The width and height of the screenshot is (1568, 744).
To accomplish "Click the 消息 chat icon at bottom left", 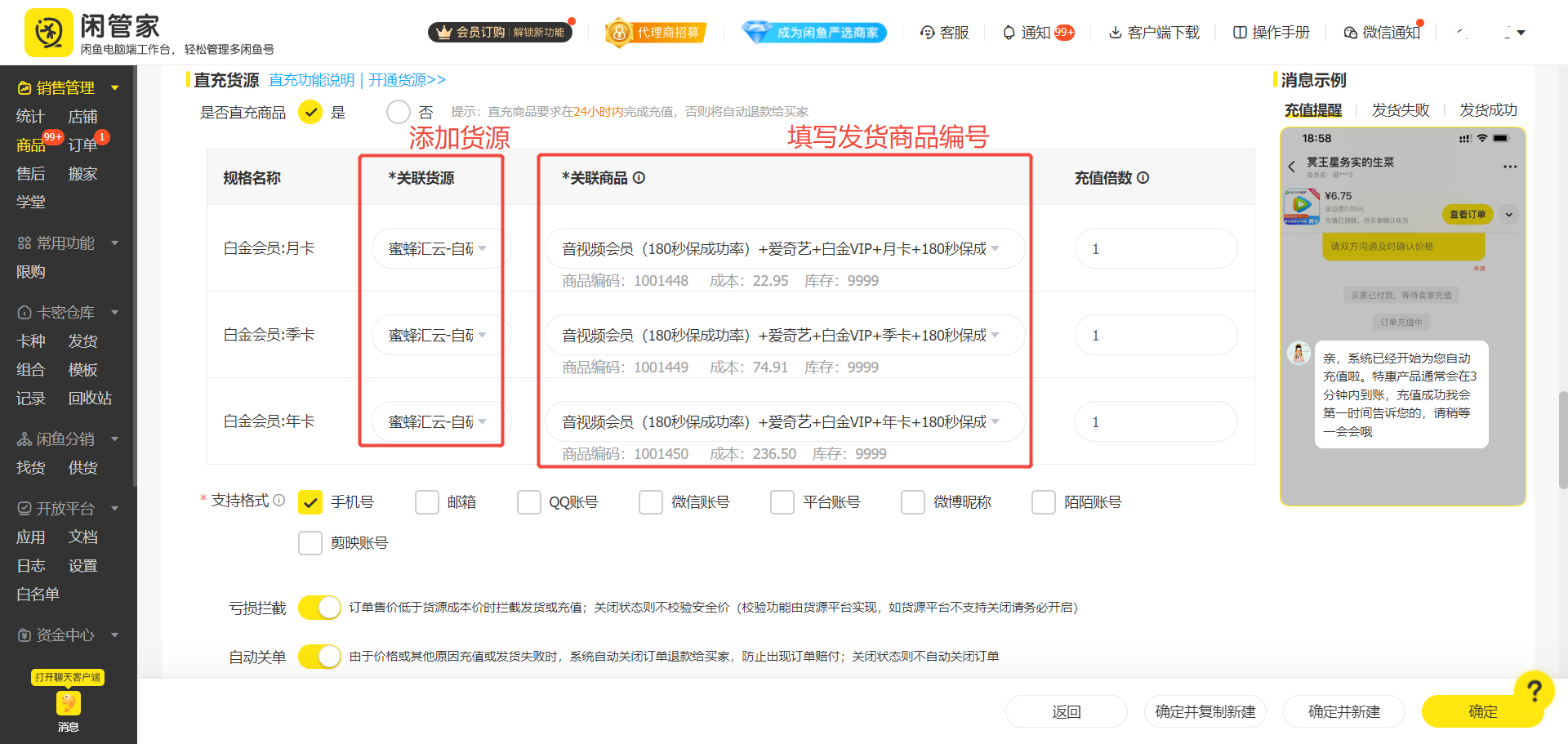I will 69,703.
